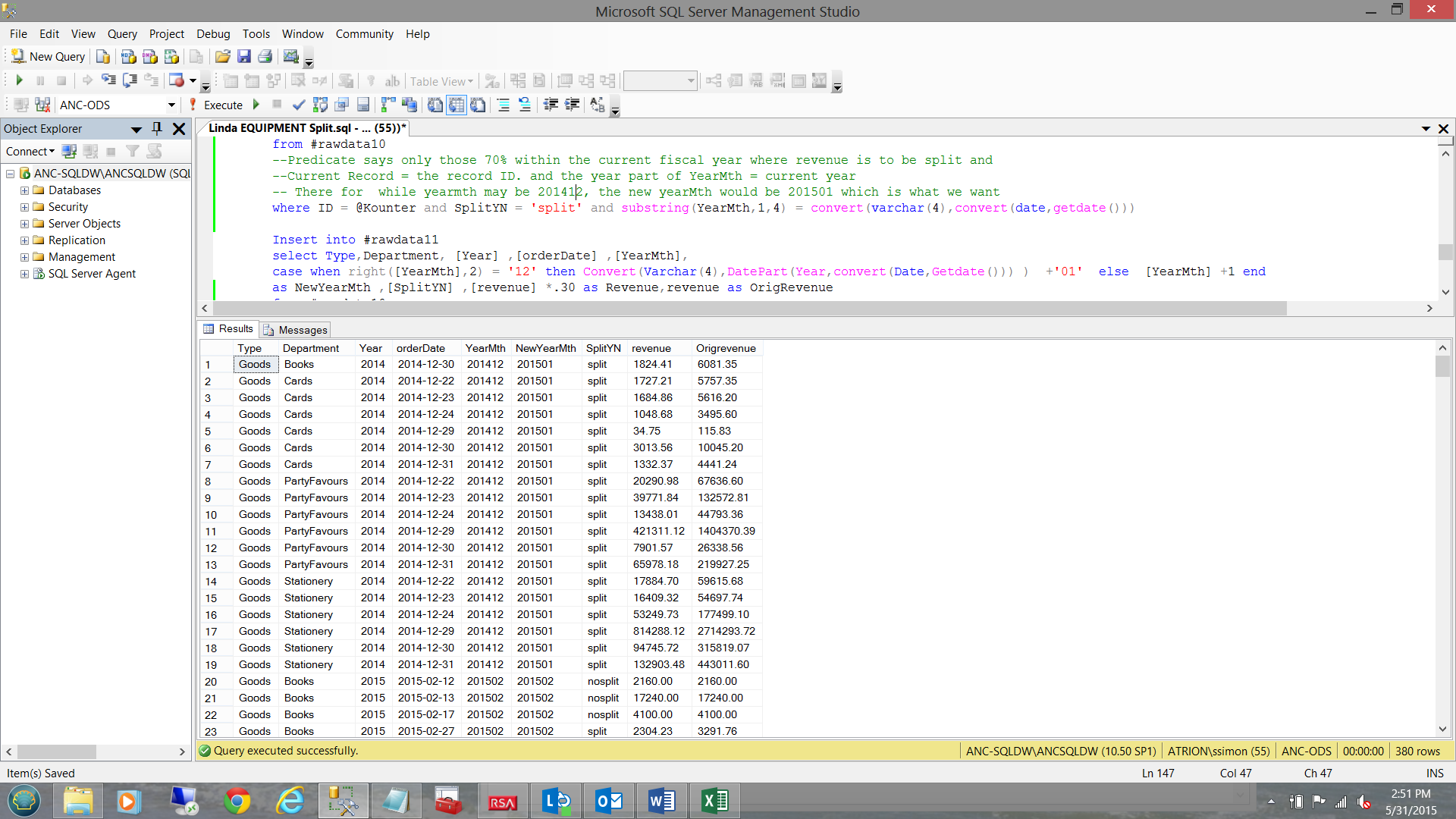Start debugging with green play icon
The image size is (1456, 819).
point(20,80)
